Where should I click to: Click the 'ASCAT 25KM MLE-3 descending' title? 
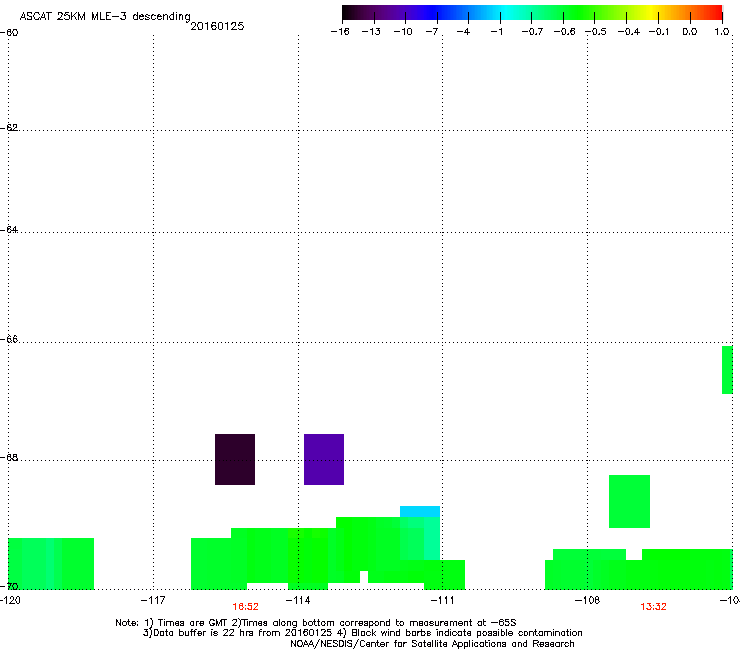tap(105, 16)
